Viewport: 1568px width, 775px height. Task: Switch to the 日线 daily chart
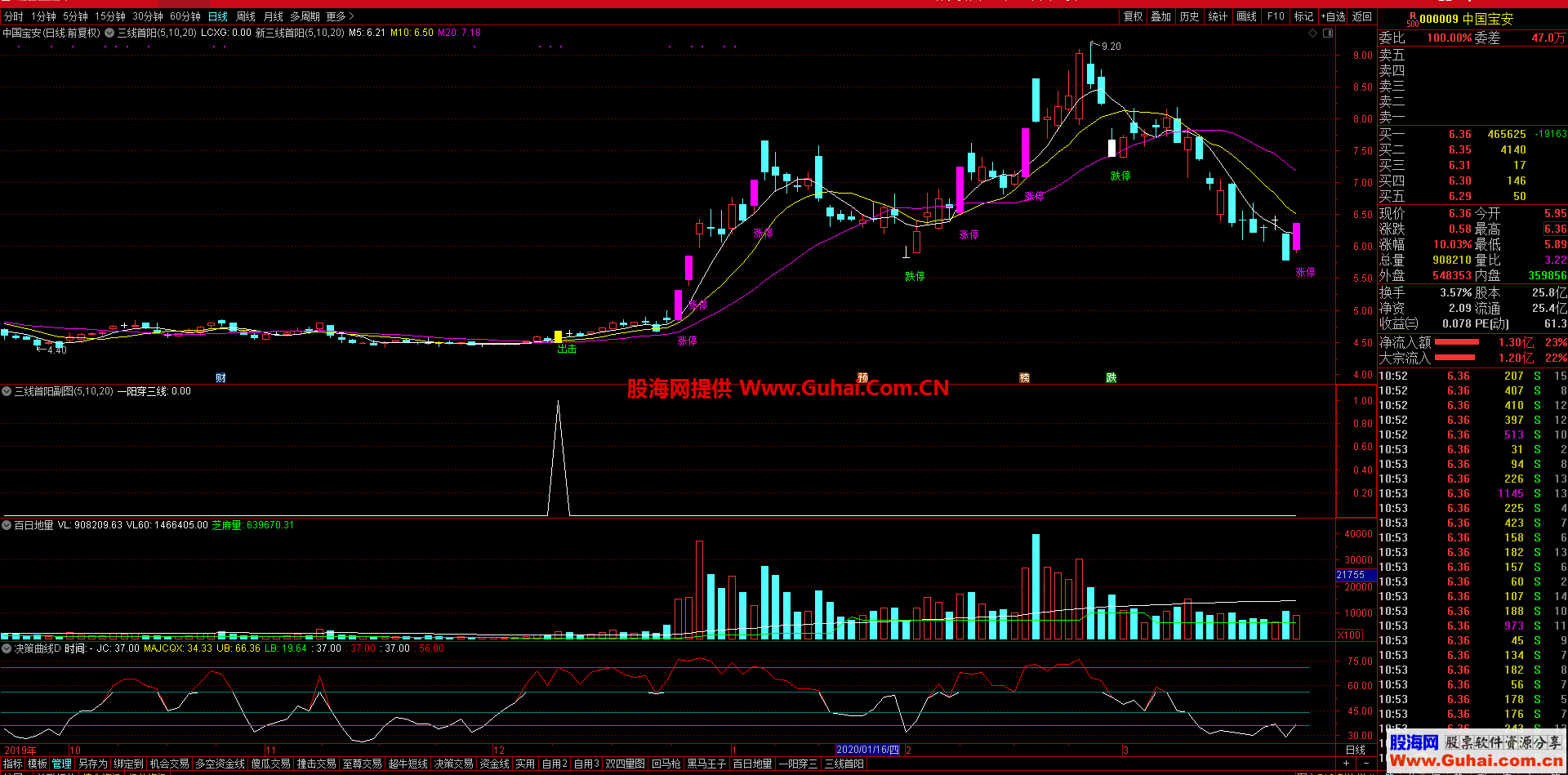(218, 16)
